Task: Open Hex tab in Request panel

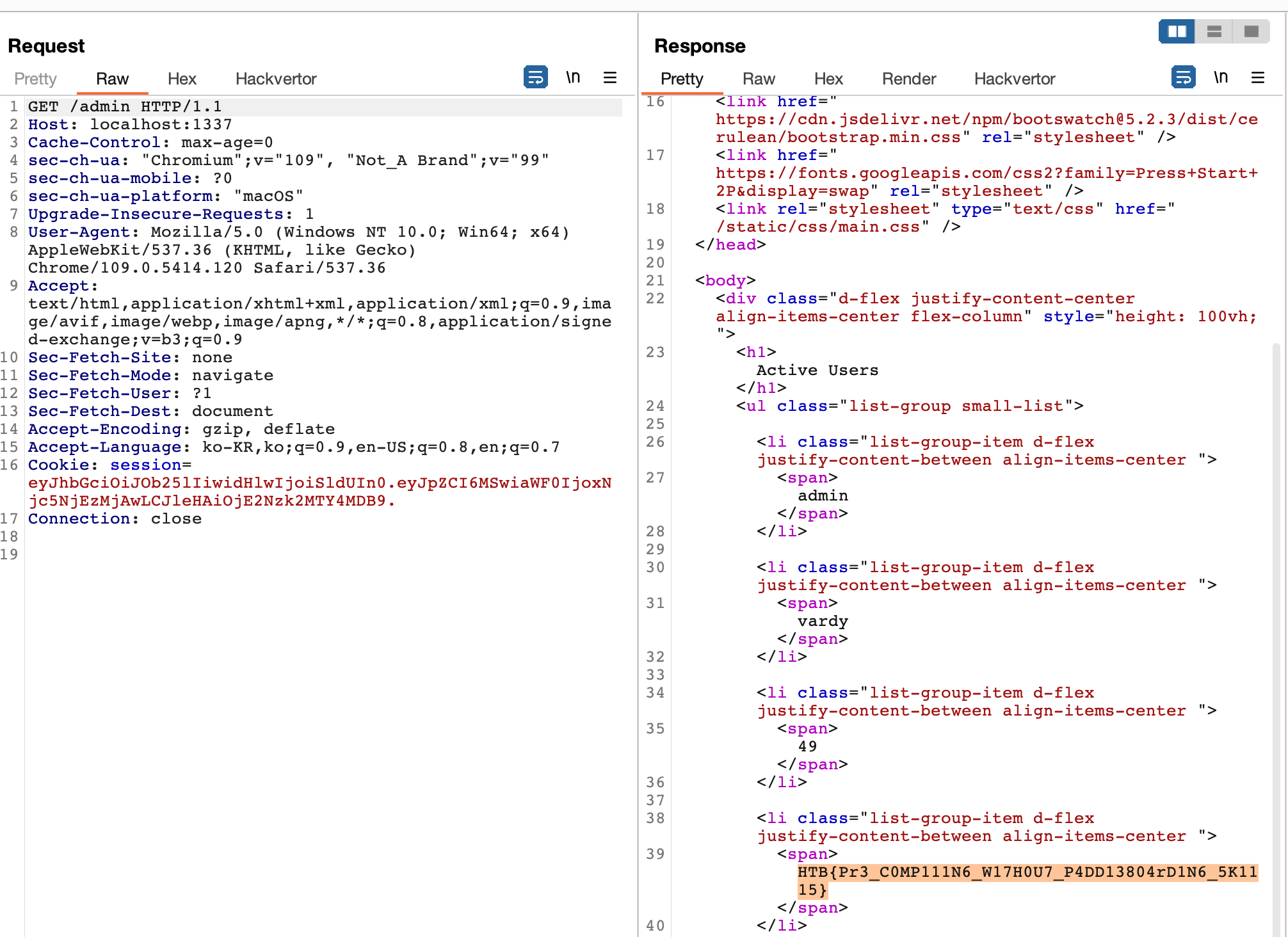Action: pos(182,79)
